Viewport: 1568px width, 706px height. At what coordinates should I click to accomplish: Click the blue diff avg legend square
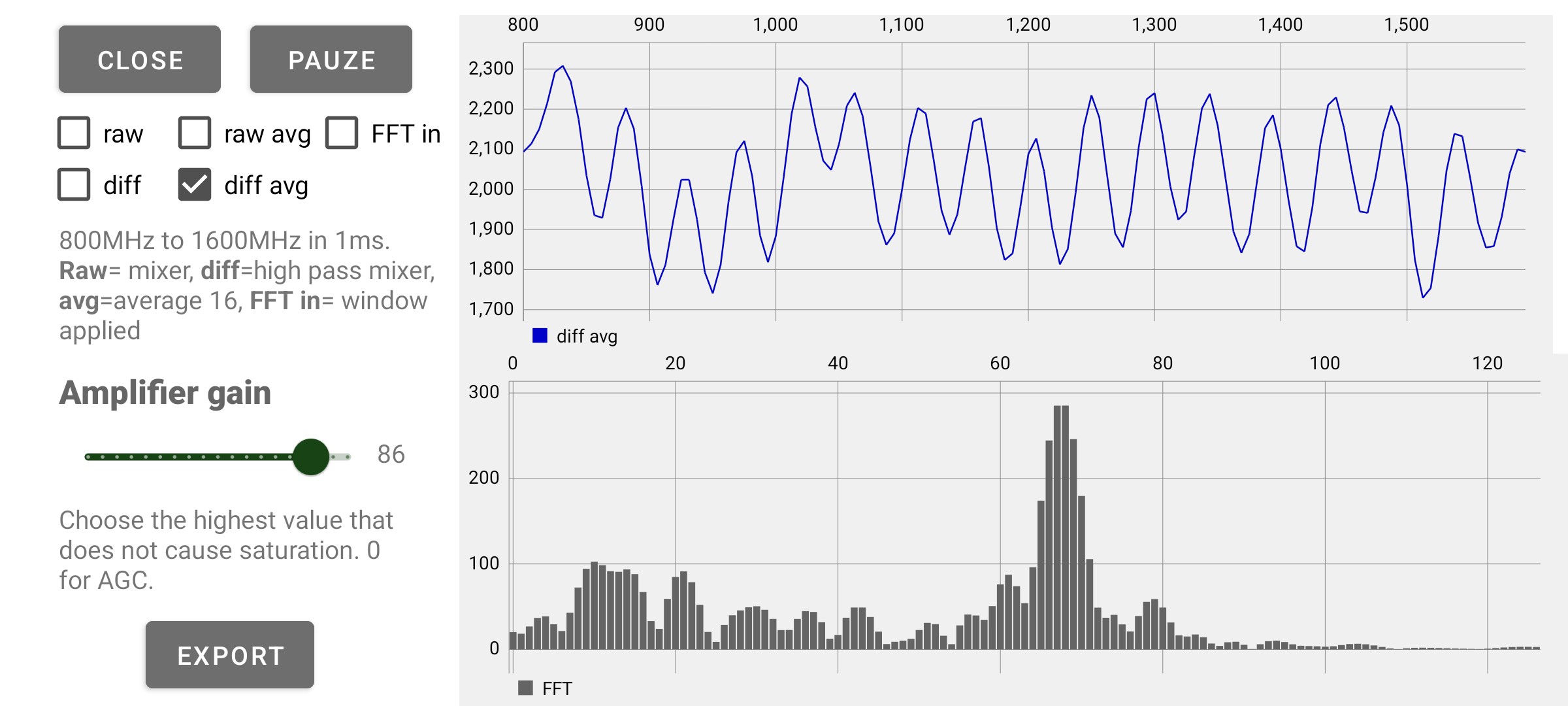(x=540, y=336)
